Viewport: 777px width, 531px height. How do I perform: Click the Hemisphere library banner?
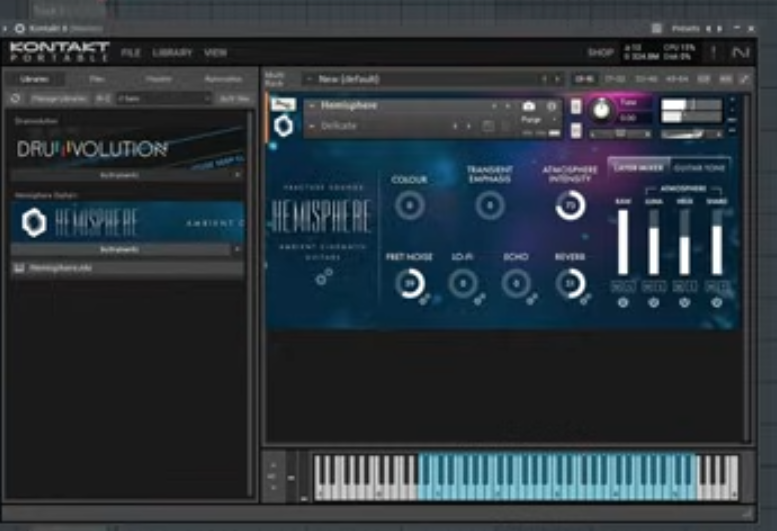pyautogui.click(x=128, y=222)
